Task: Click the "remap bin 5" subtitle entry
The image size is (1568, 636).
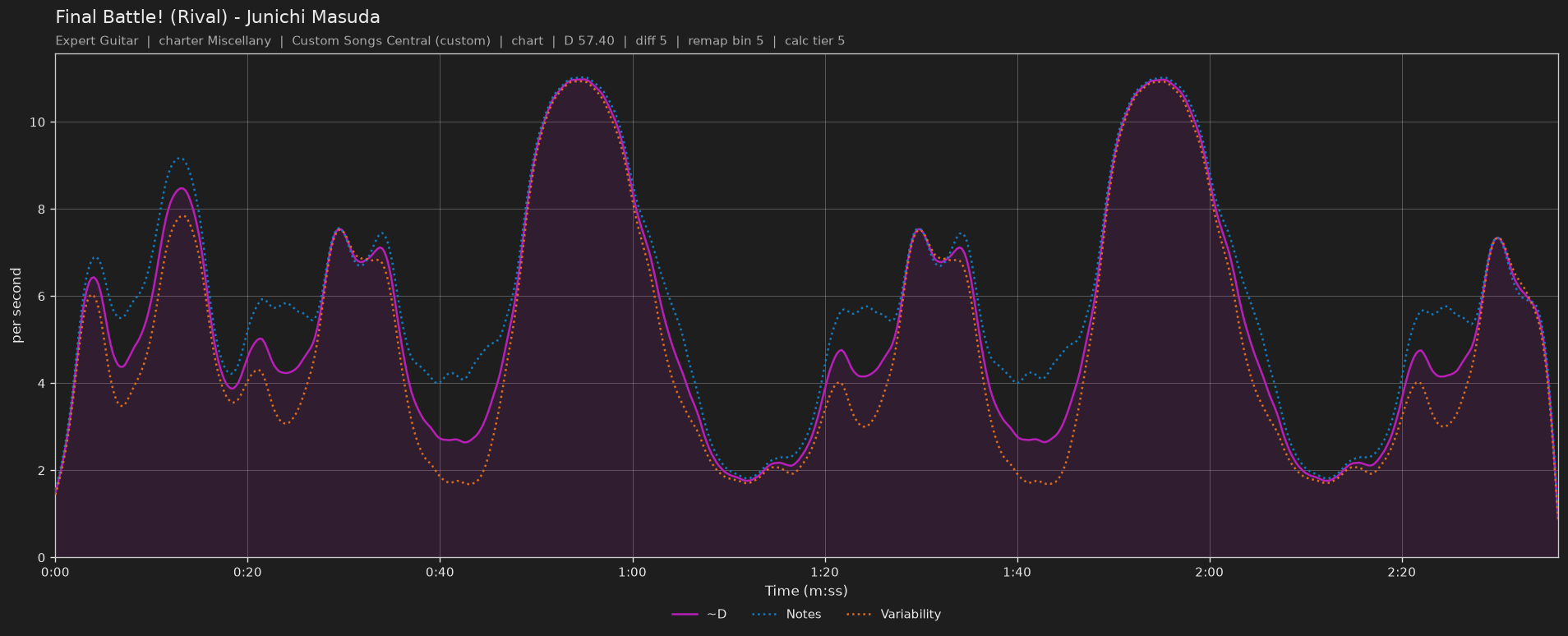Action: point(726,41)
